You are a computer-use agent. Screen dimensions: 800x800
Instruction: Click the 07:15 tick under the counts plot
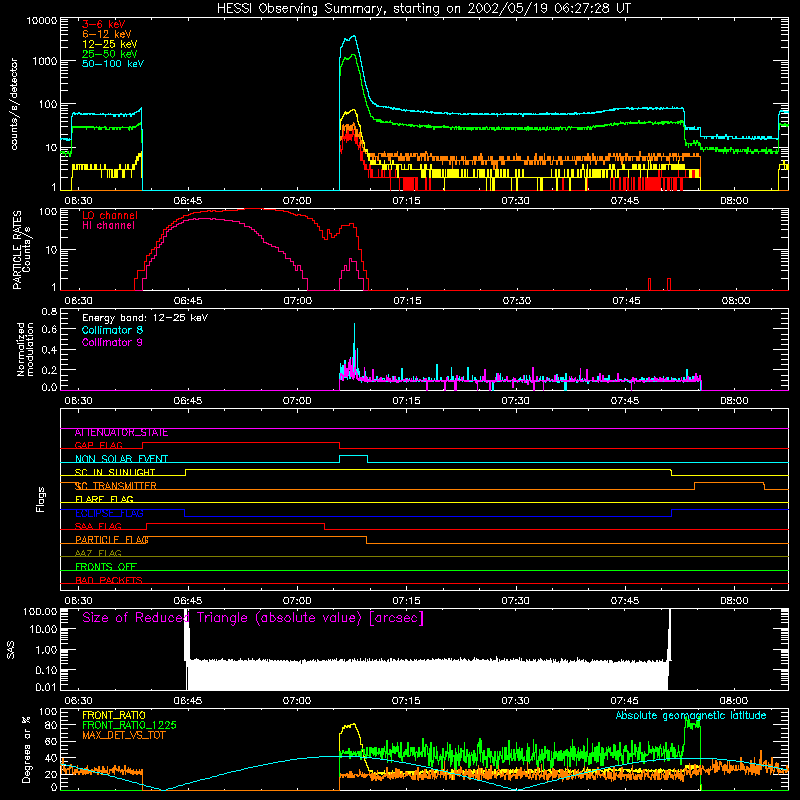406,201
